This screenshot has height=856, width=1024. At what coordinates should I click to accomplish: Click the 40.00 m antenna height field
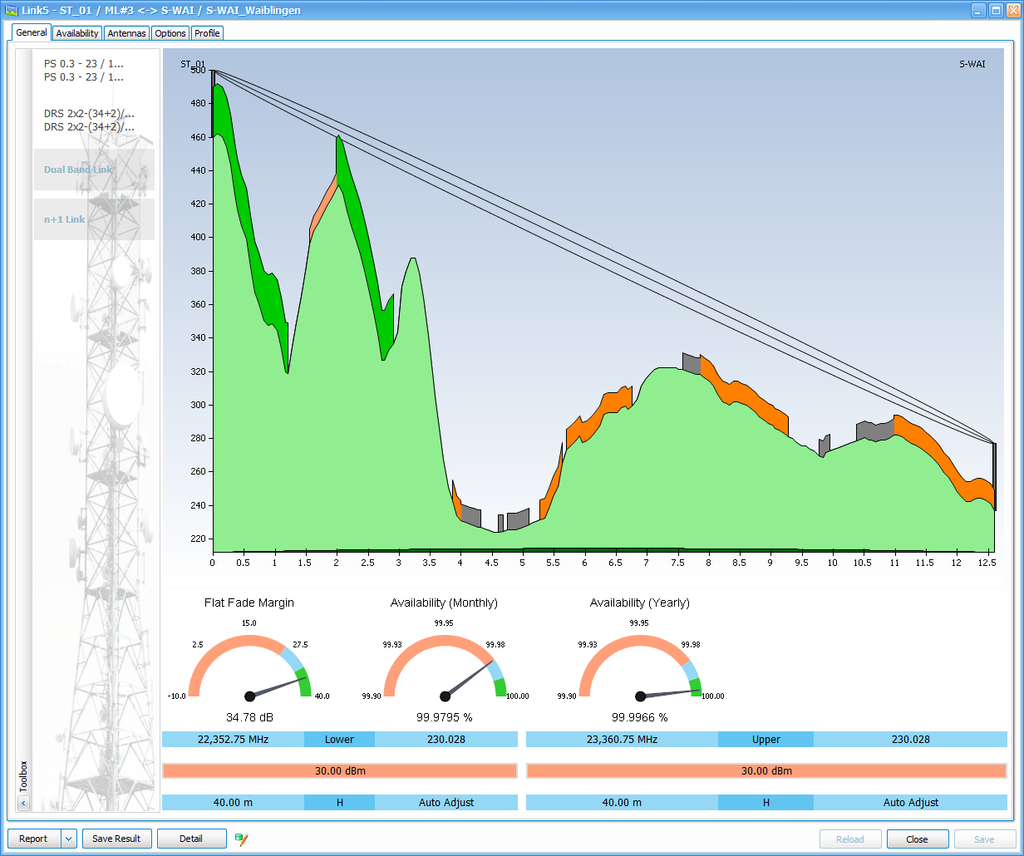[233, 802]
